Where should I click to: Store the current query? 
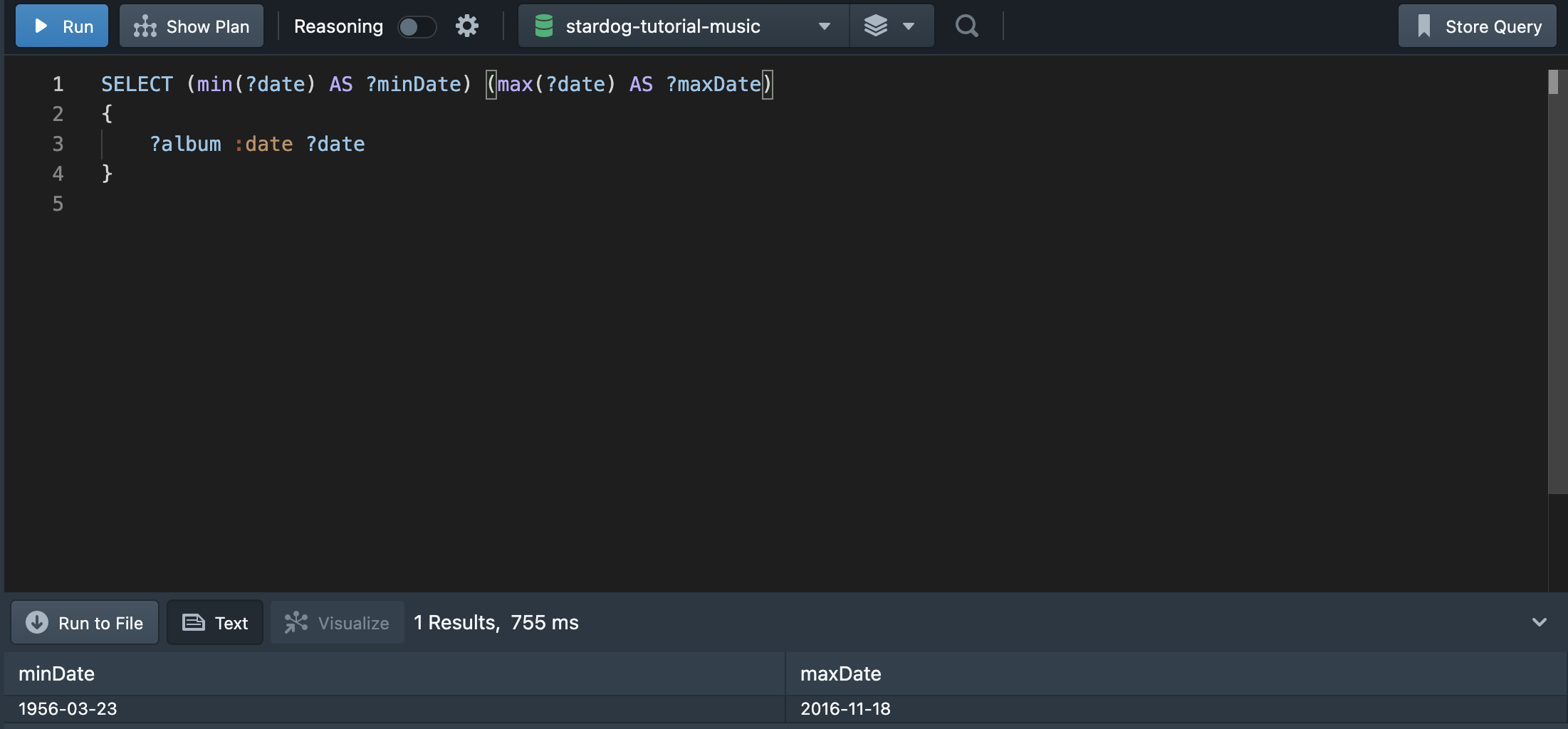click(x=1478, y=26)
